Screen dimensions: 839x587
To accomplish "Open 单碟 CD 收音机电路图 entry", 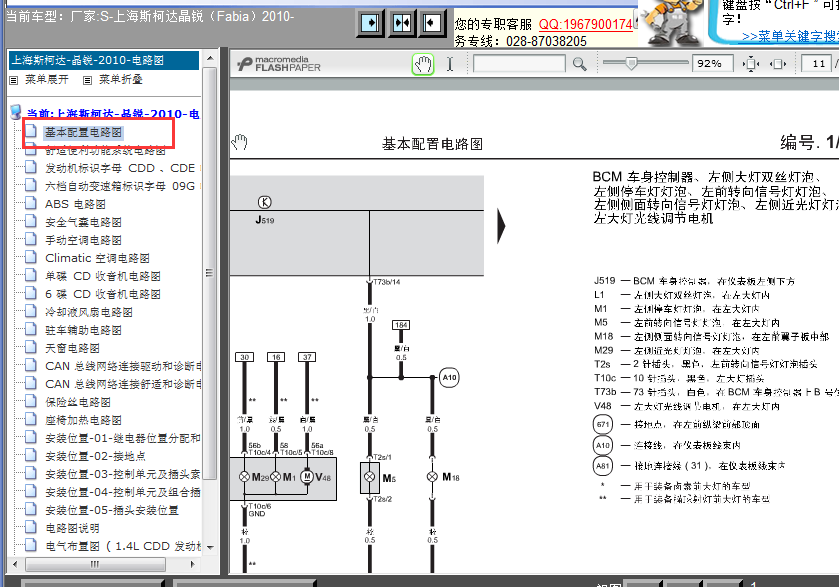I will coord(103,276).
